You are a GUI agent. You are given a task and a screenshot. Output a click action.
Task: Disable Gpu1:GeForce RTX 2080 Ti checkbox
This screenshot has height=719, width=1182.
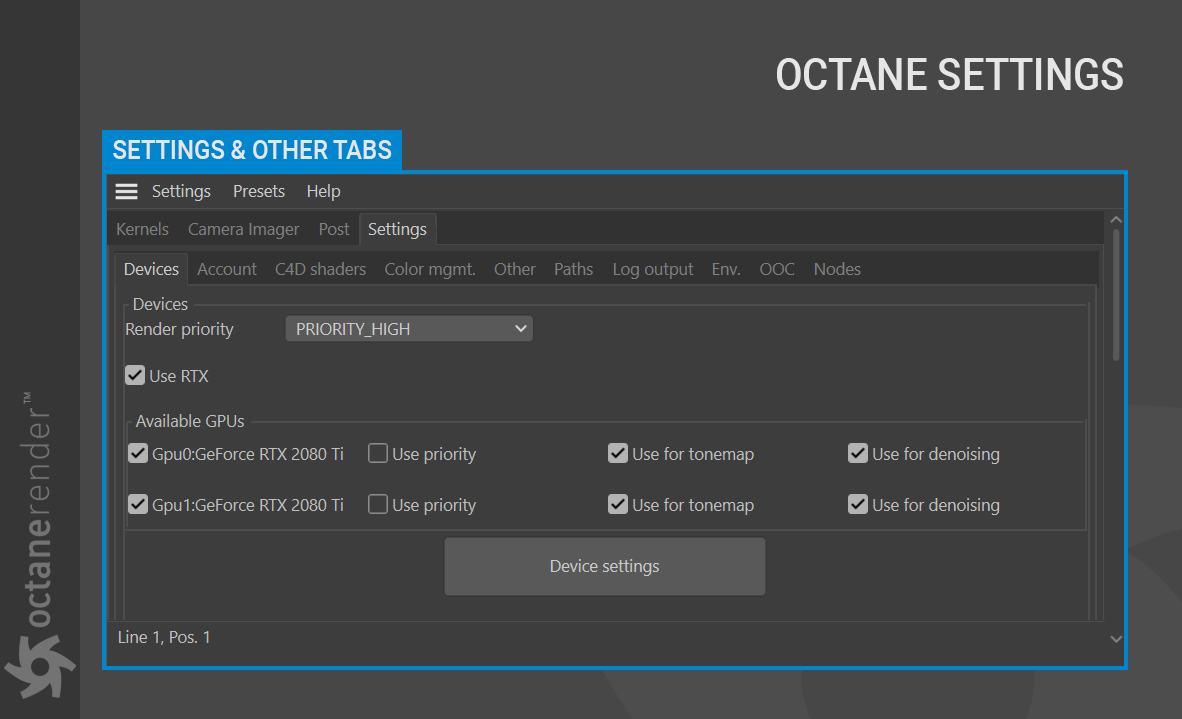pyautogui.click(x=138, y=504)
